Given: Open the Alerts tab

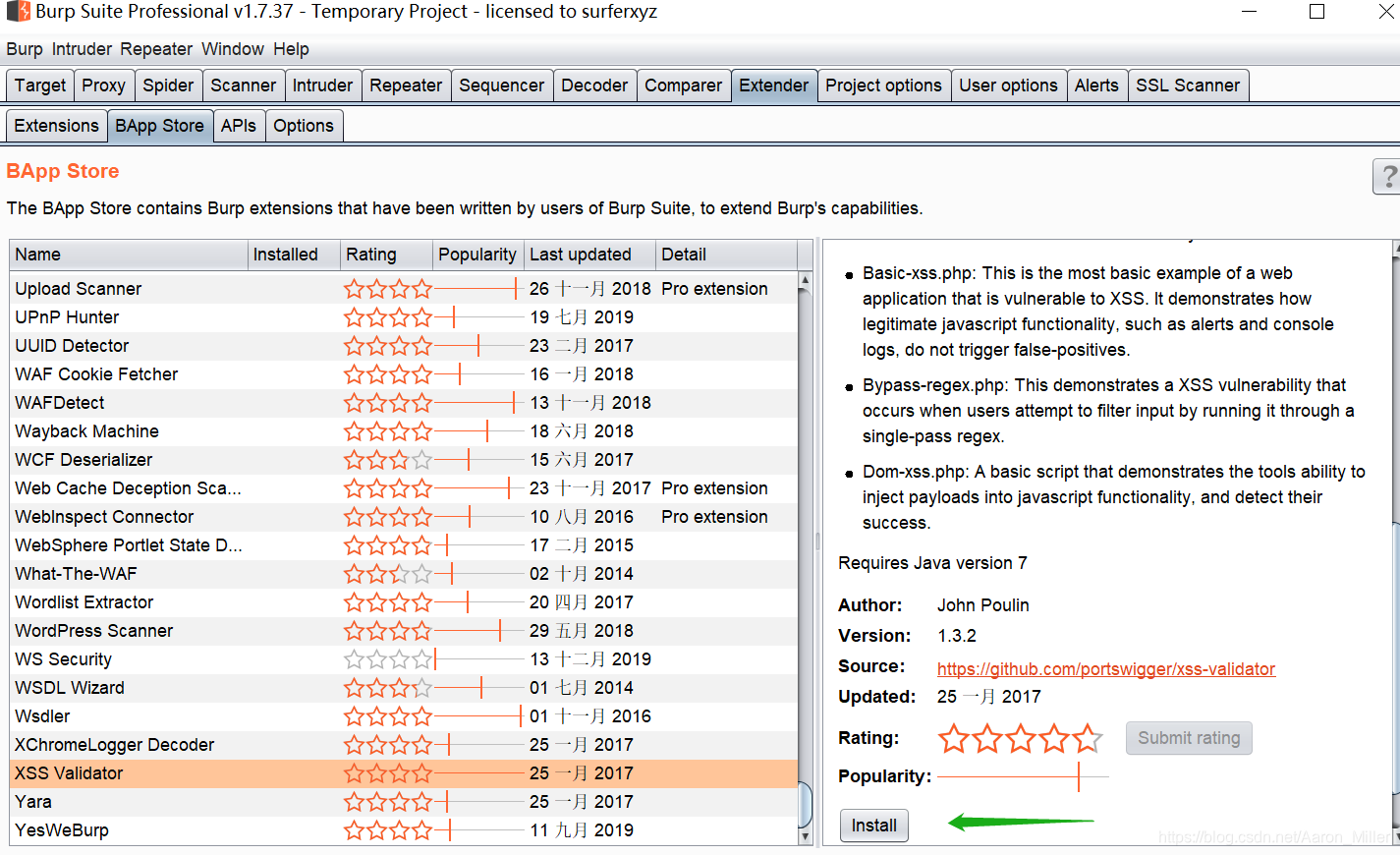Looking at the screenshot, I should pos(1096,85).
